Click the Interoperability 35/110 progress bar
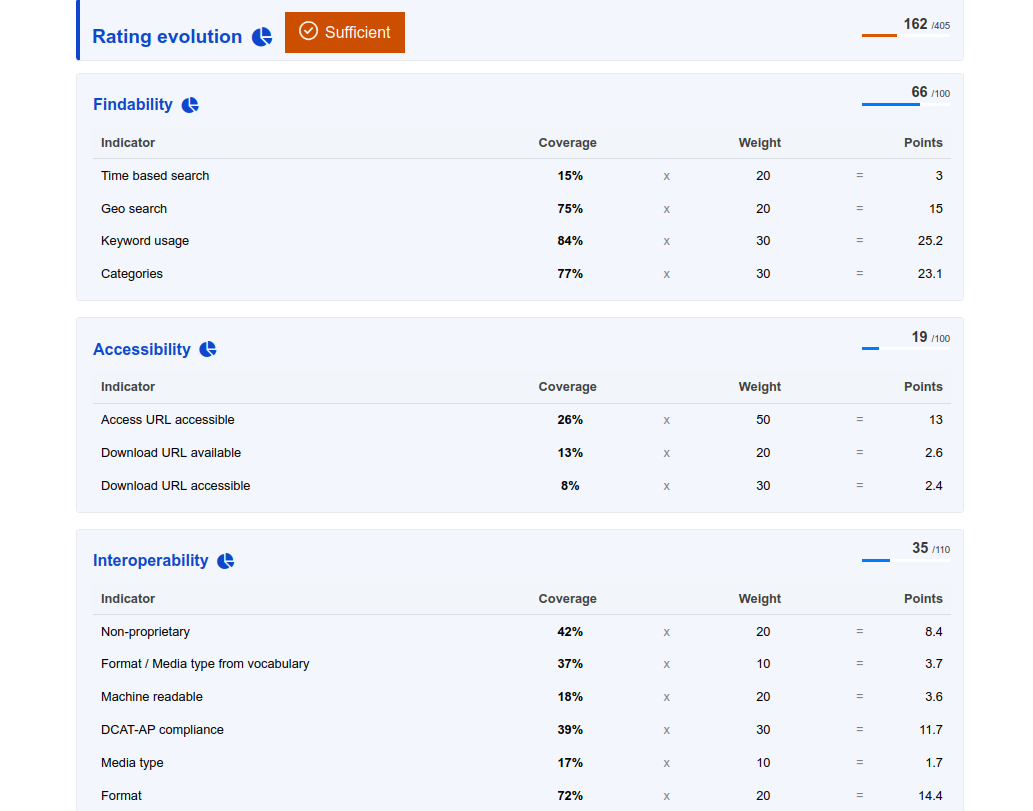This screenshot has width=1033, height=811. (905, 560)
